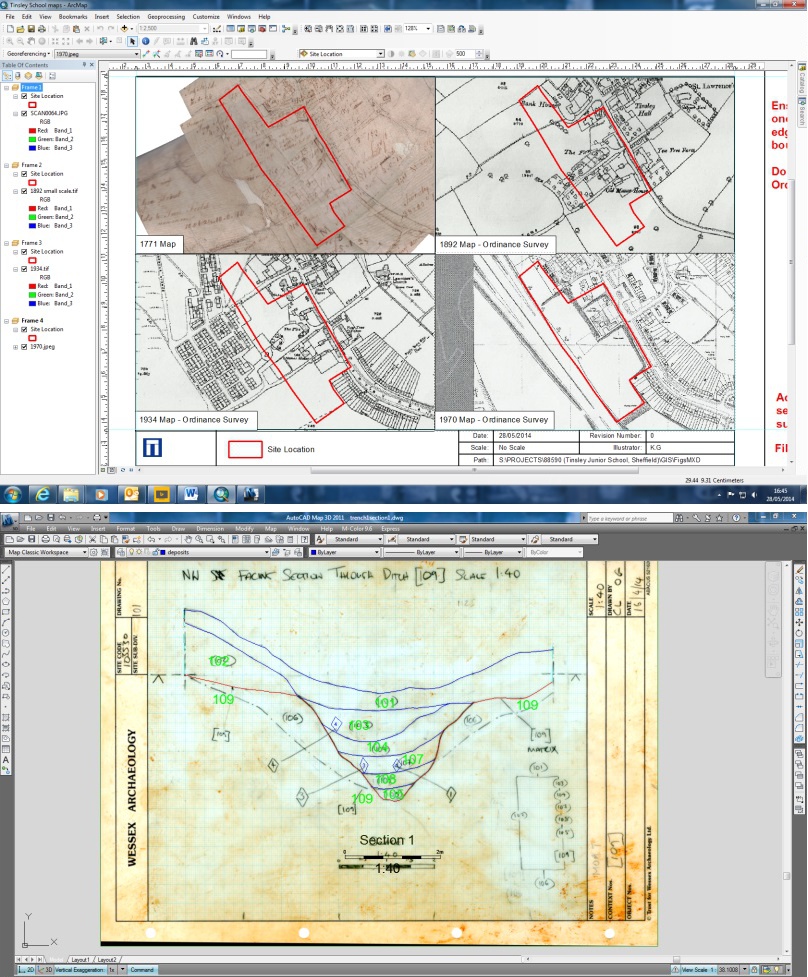Open Internet Explorer from the taskbar
The width and height of the screenshot is (808, 977).
(44, 494)
